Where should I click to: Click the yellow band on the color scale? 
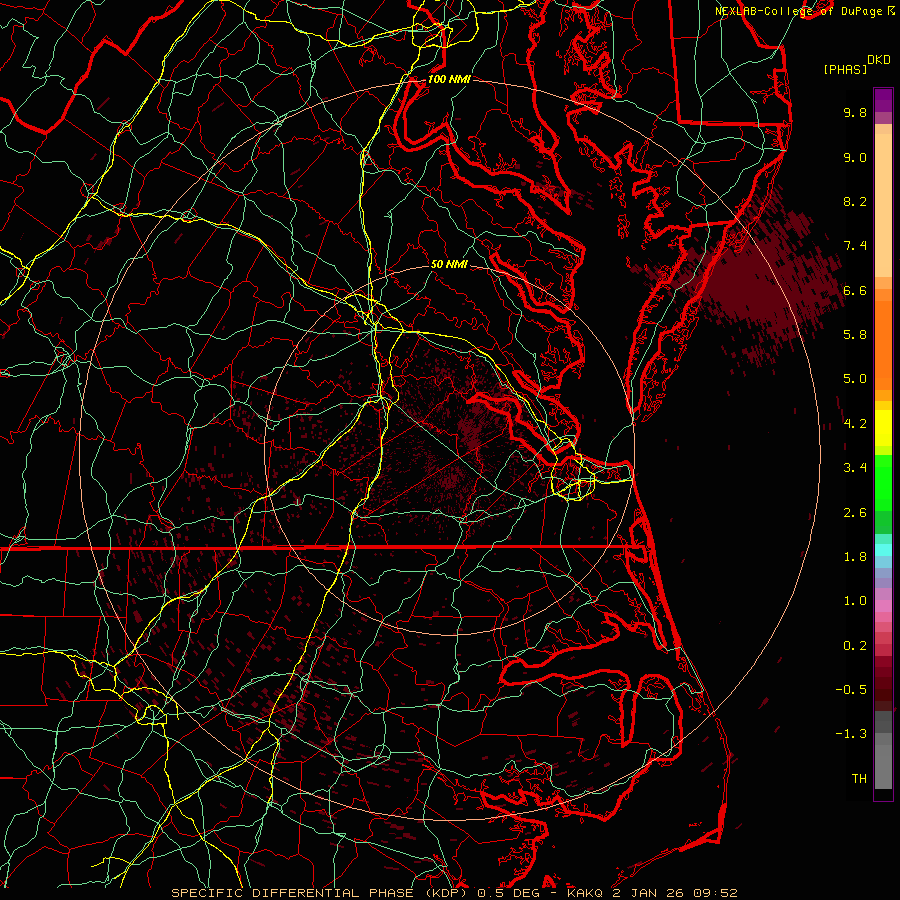coord(883,428)
